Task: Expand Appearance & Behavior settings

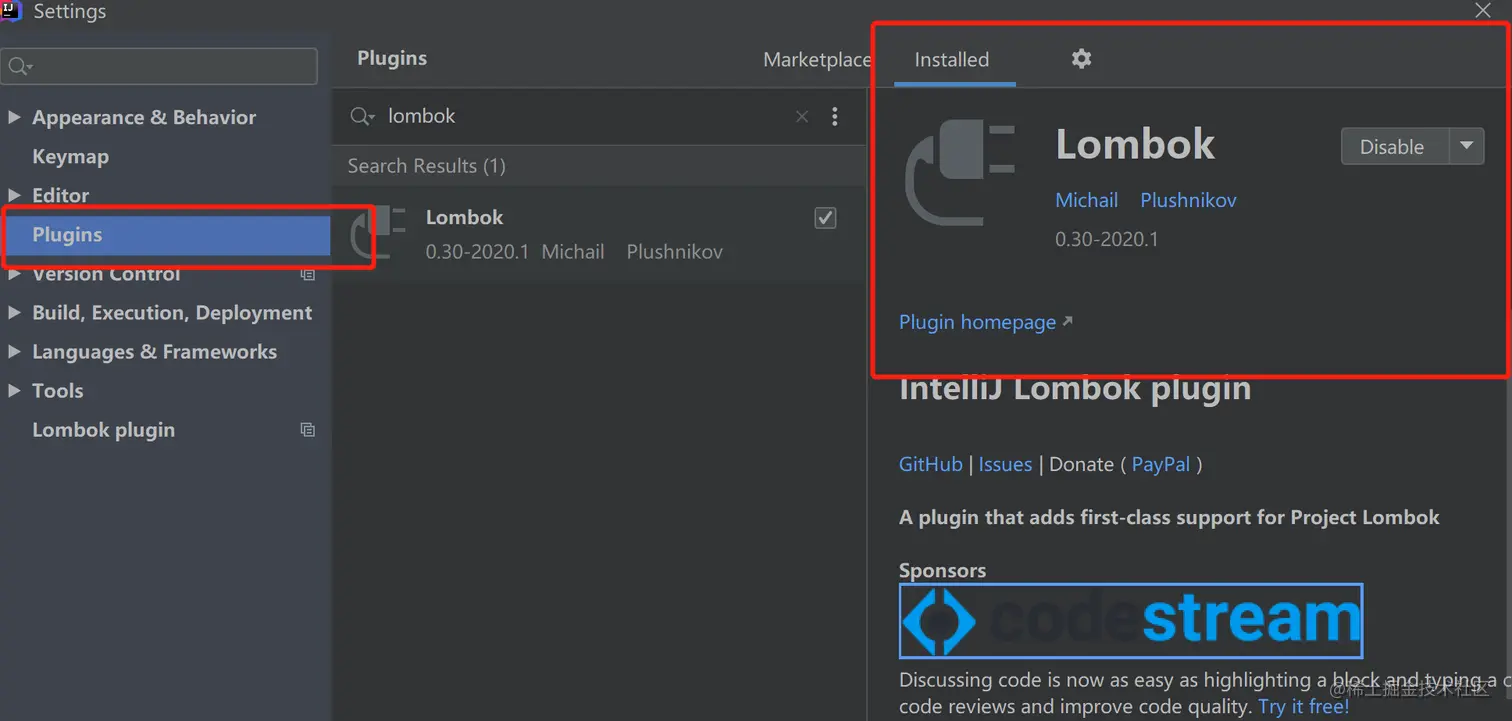Action: tap(14, 117)
